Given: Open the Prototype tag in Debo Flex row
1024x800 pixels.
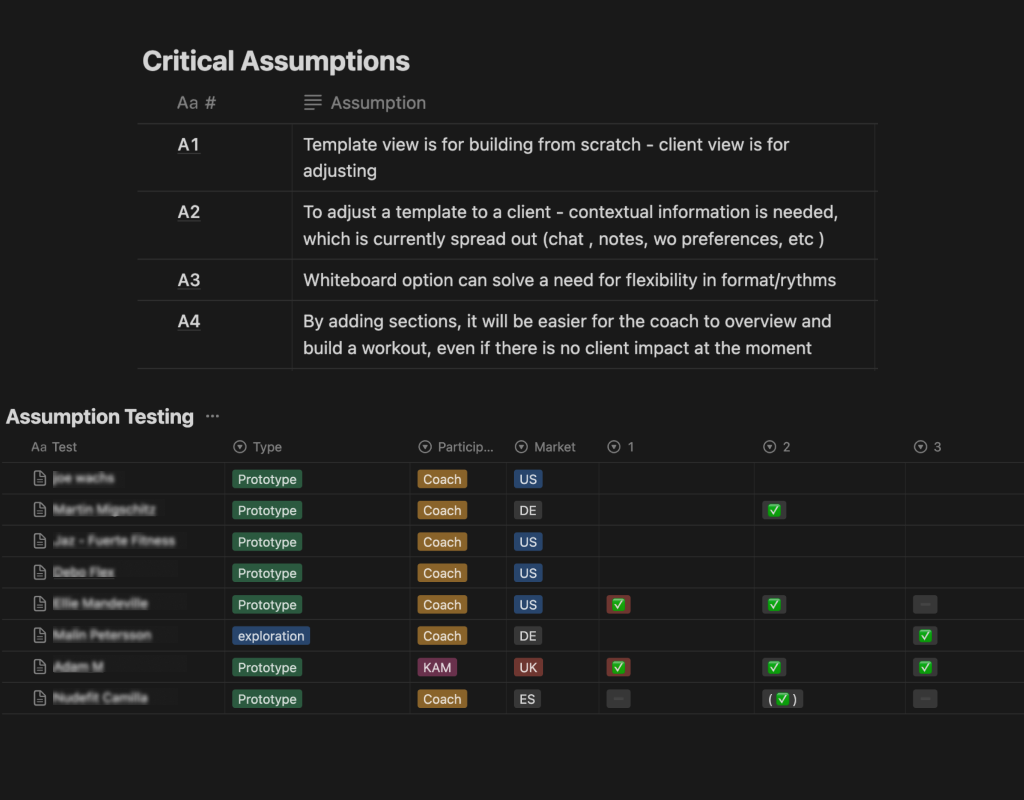Looking at the screenshot, I should coord(267,573).
